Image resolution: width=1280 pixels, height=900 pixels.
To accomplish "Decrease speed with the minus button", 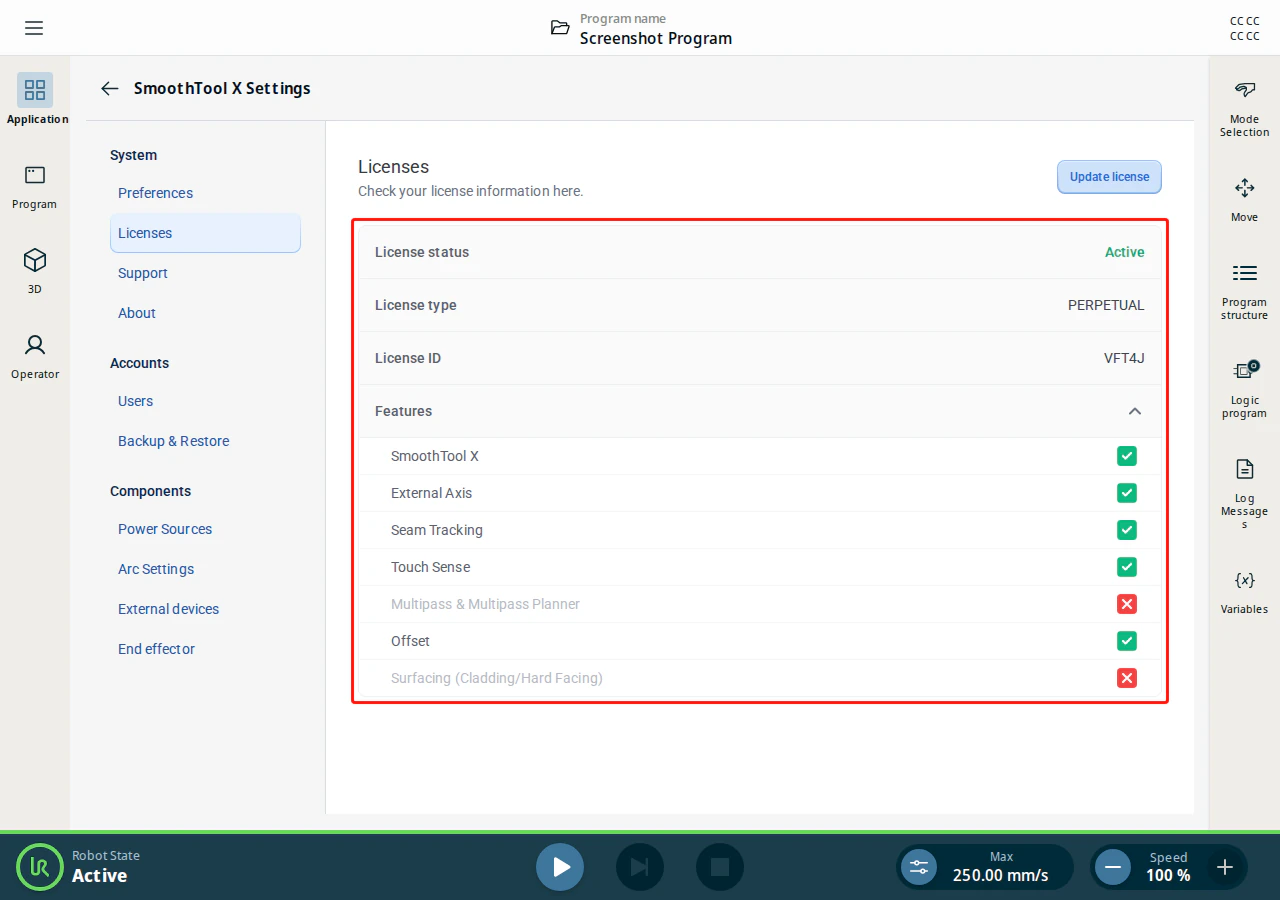I will pos(1112,867).
